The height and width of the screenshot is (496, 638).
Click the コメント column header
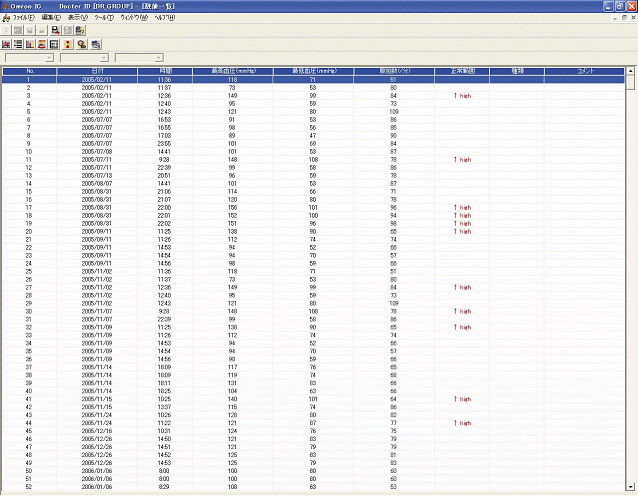click(x=584, y=71)
